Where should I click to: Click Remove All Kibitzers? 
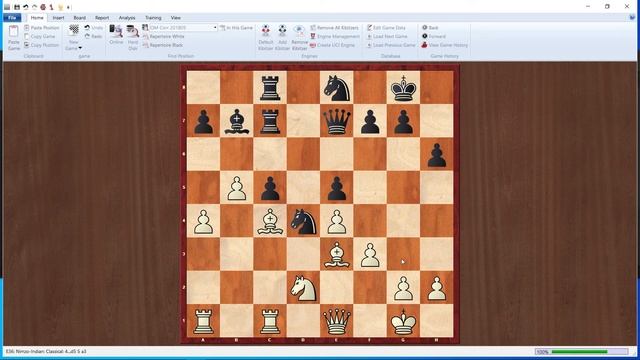click(334, 28)
